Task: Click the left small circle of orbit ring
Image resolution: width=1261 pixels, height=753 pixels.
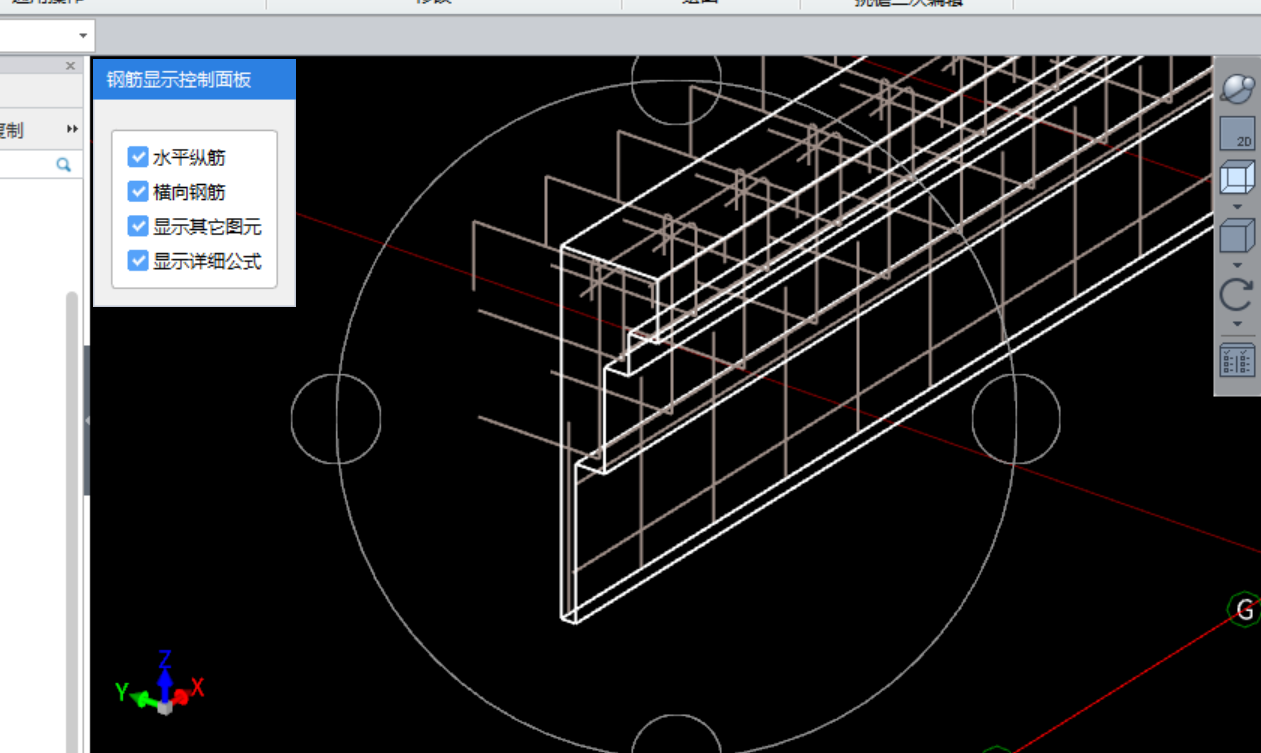Action: [336, 419]
